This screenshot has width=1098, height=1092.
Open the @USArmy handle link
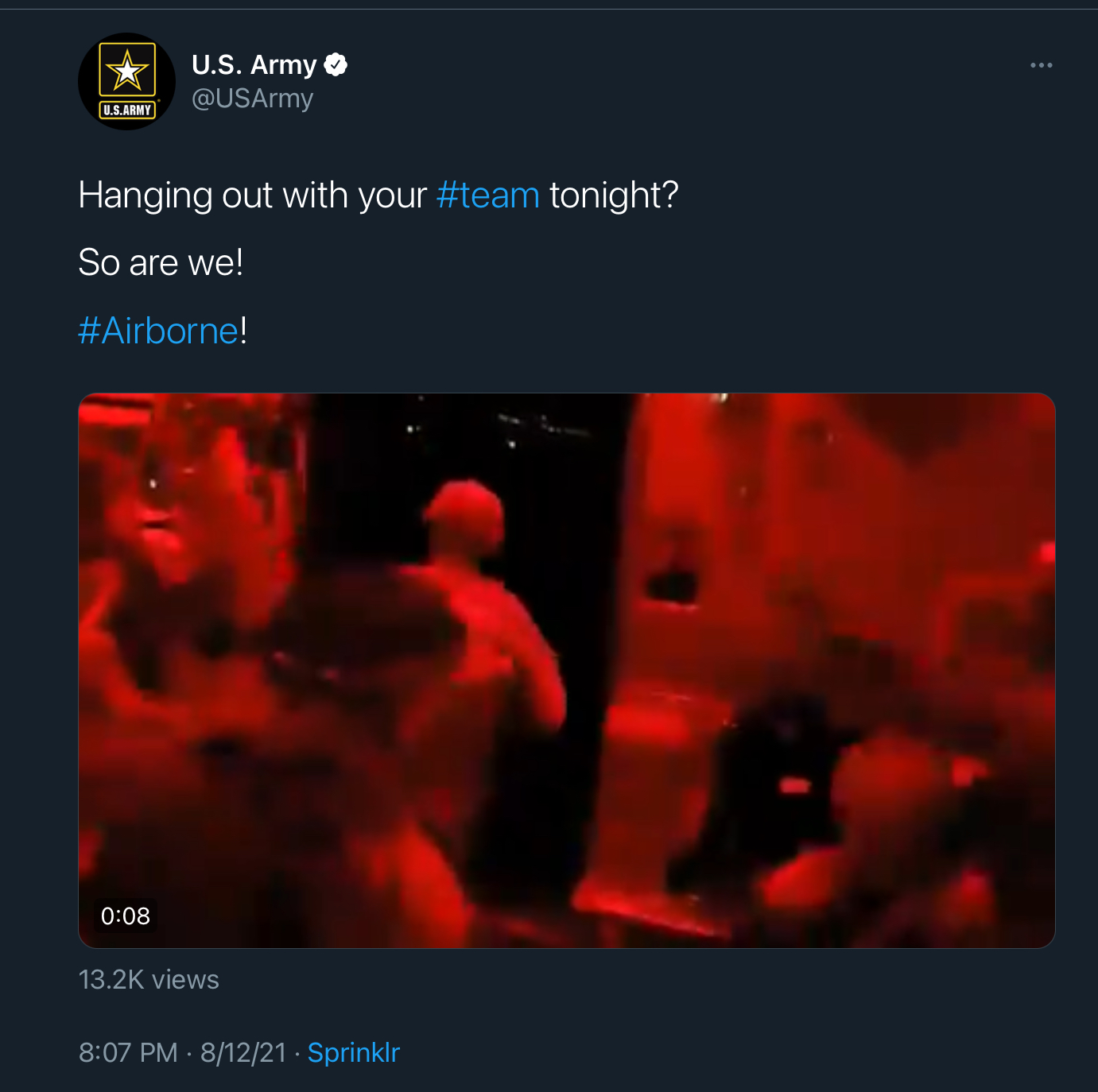point(253,99)
